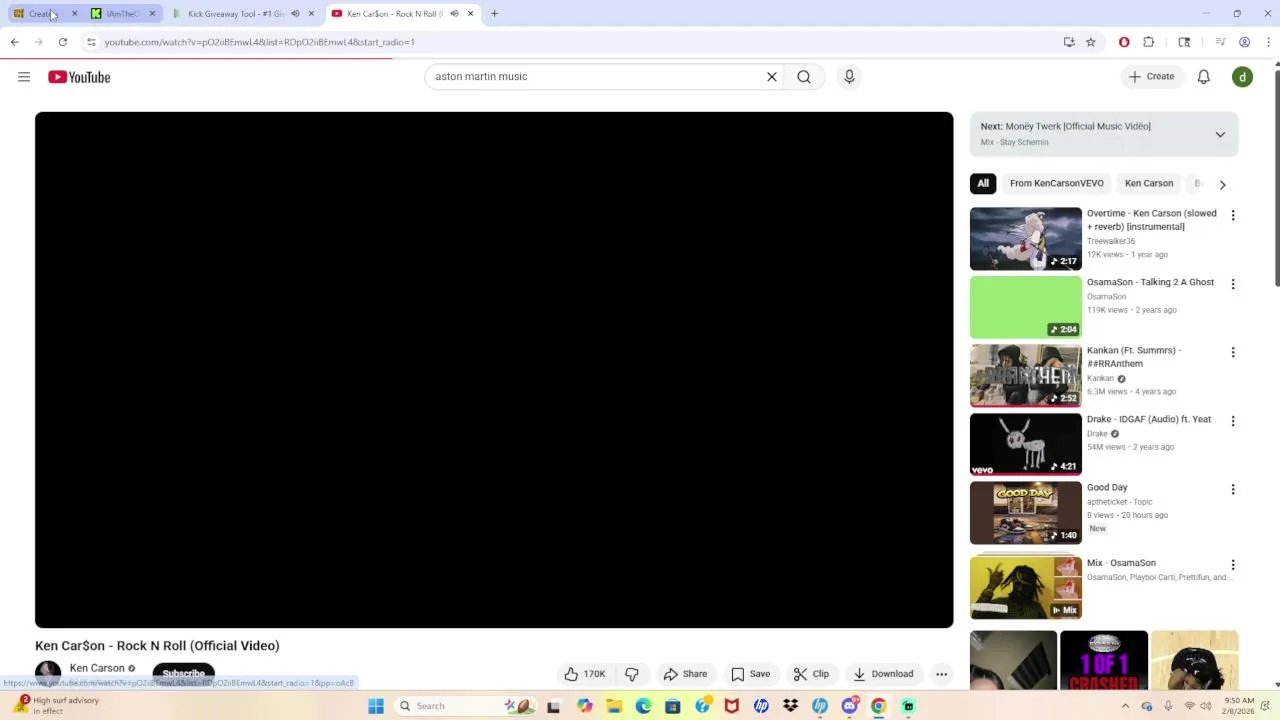Open the account avatar menu
This screenshot has width=1280, height=720.
[x=1242, y=77]
